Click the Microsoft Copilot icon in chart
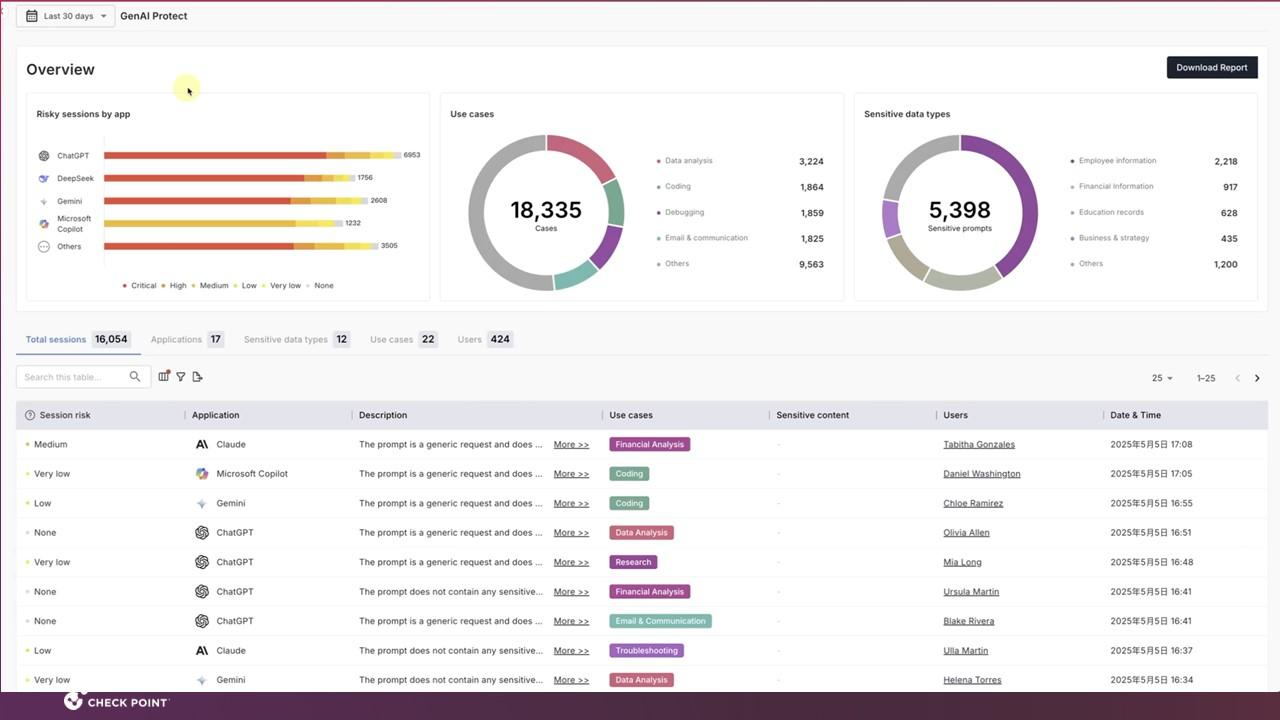The image size is (1280, 720). point(44,224)
